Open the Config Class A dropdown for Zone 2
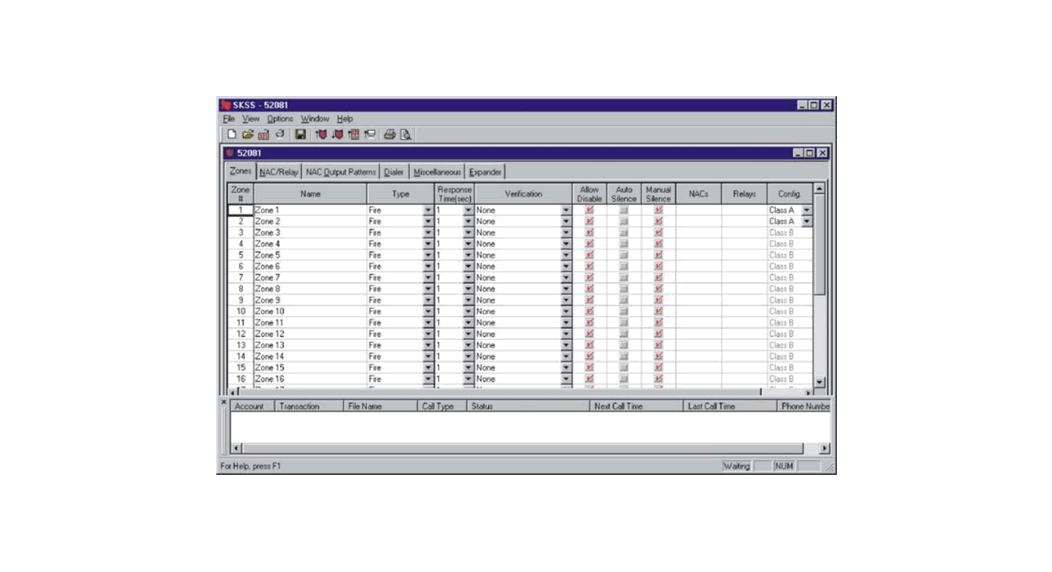Image resolution: width=1052 pixels, height=572 pixels. click(806, 221)
